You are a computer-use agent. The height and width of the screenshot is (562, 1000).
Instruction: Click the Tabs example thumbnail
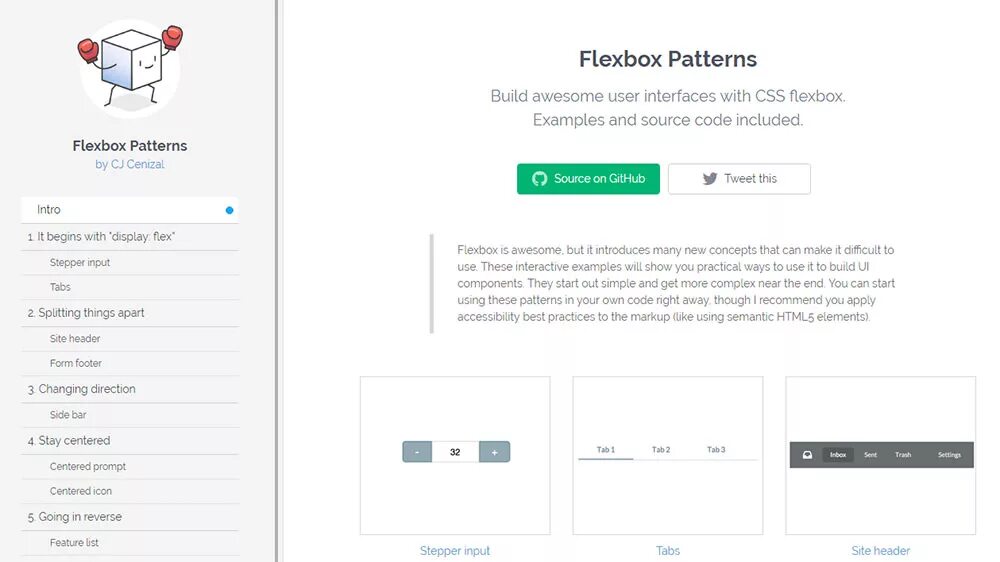668,455
